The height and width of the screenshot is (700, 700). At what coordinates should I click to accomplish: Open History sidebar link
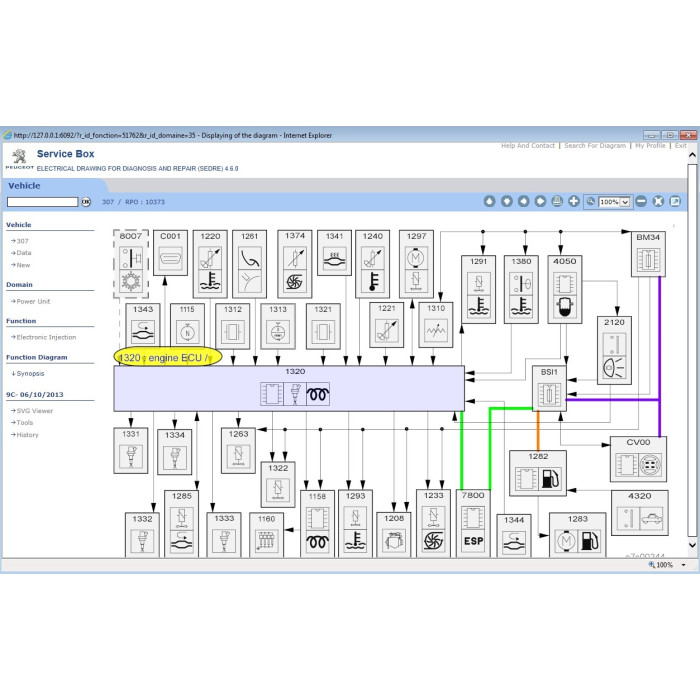click(27, 435)
